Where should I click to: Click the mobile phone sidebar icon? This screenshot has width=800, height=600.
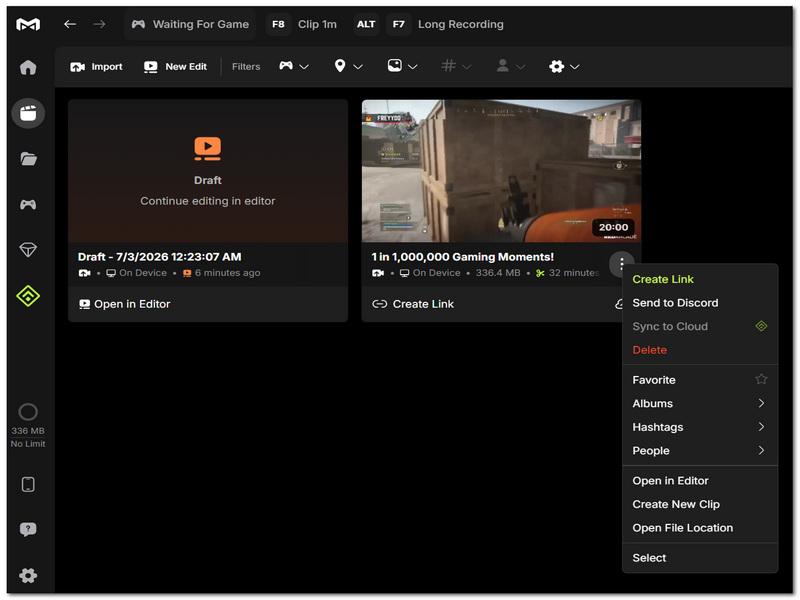coord(28,484)
